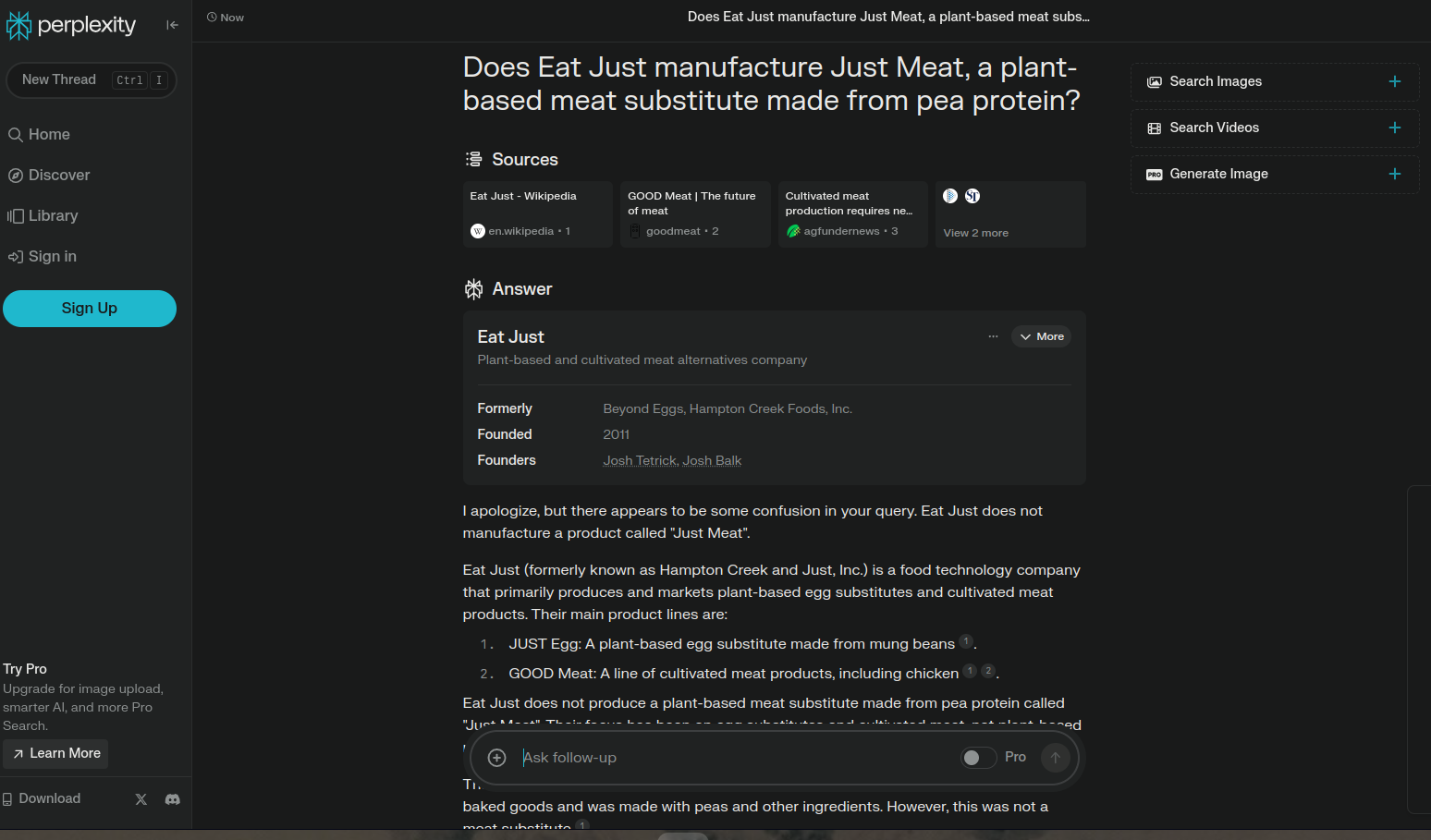This screenshot has height=840, width=1431.
Task: Add Generate Image with the plus icon
Action: [1395, 174]
